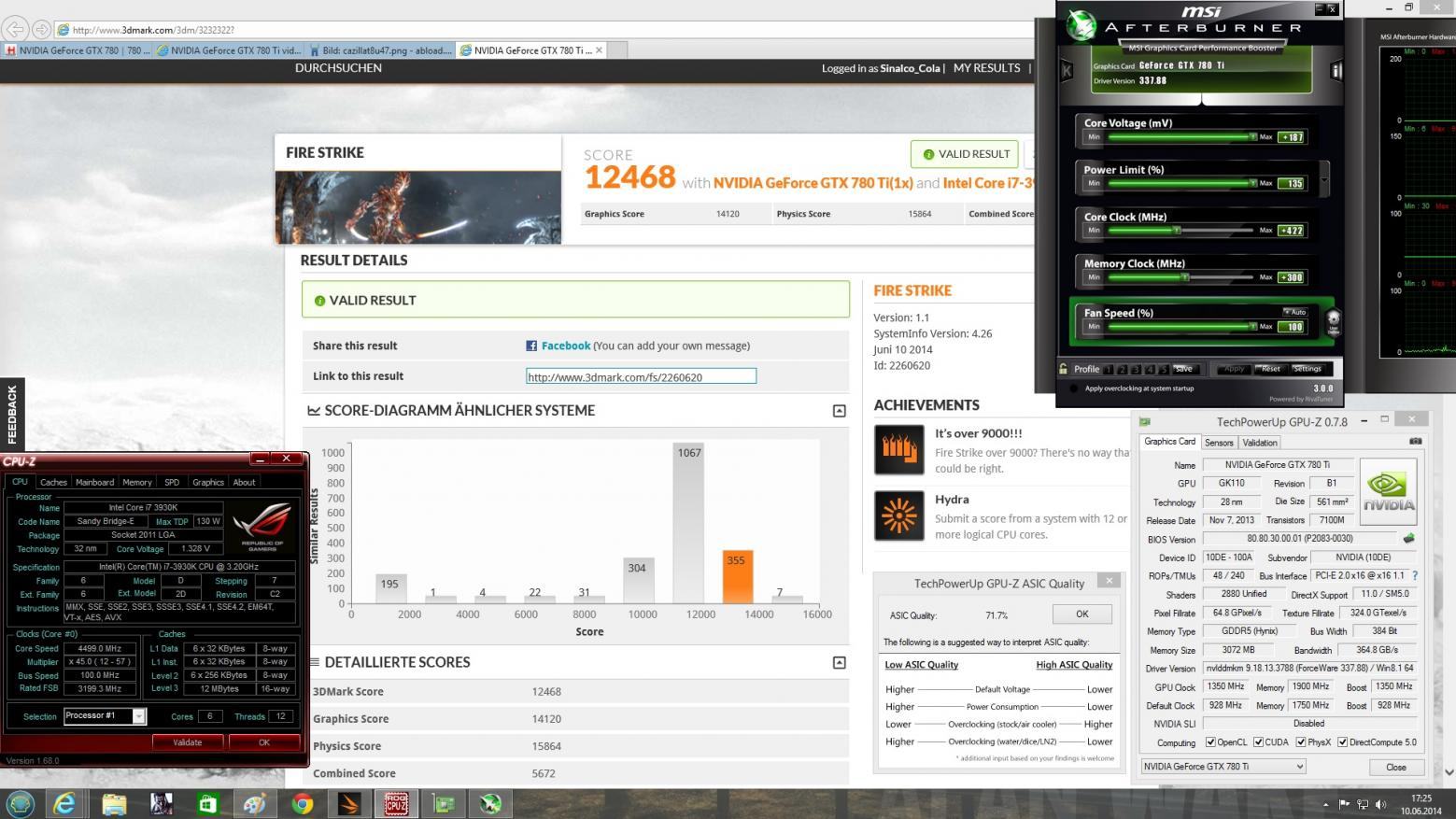Click the ROG logo in CPU-Z

(x=262, y=526)
